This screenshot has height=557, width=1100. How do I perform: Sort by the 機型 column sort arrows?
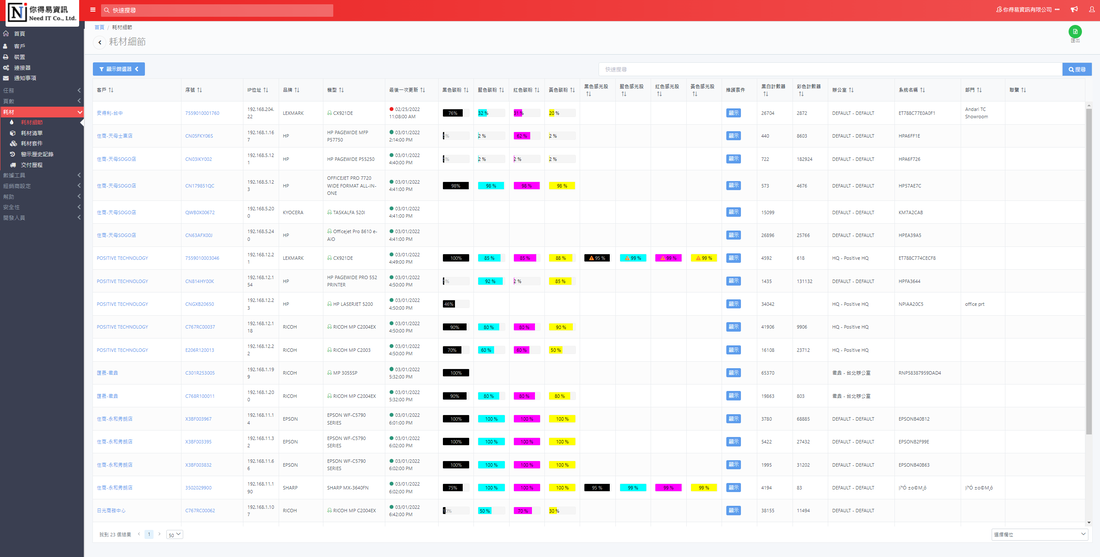tap(342, 90)
